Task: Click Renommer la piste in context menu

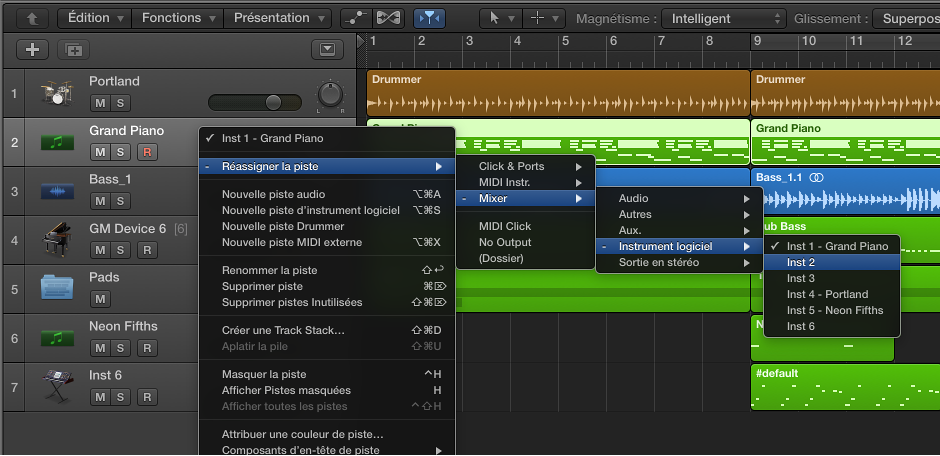Action: pyautogui.click(x=269, y=270)
